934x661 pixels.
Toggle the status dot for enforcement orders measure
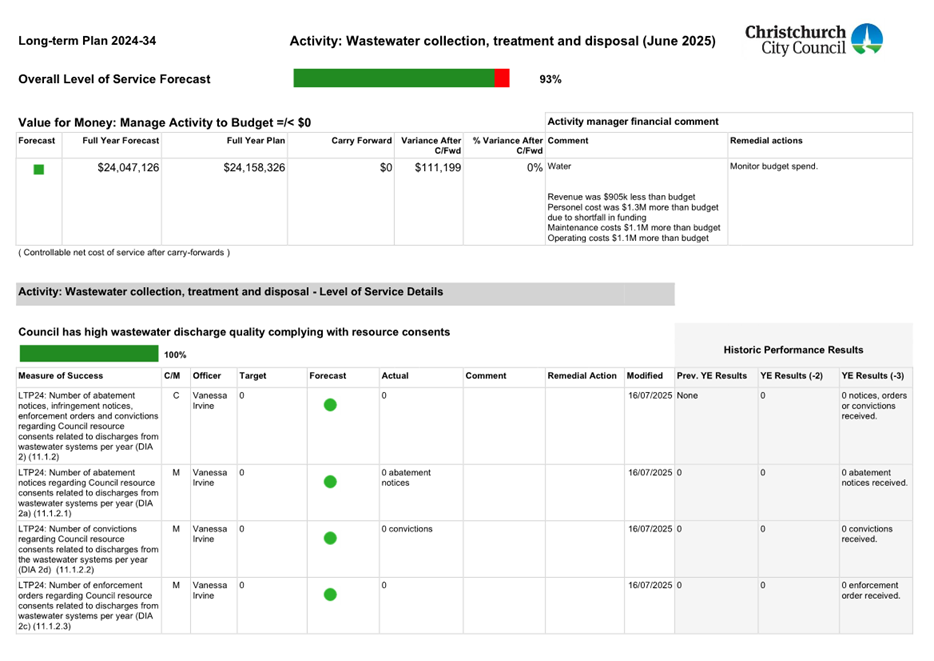coord(330,594)
